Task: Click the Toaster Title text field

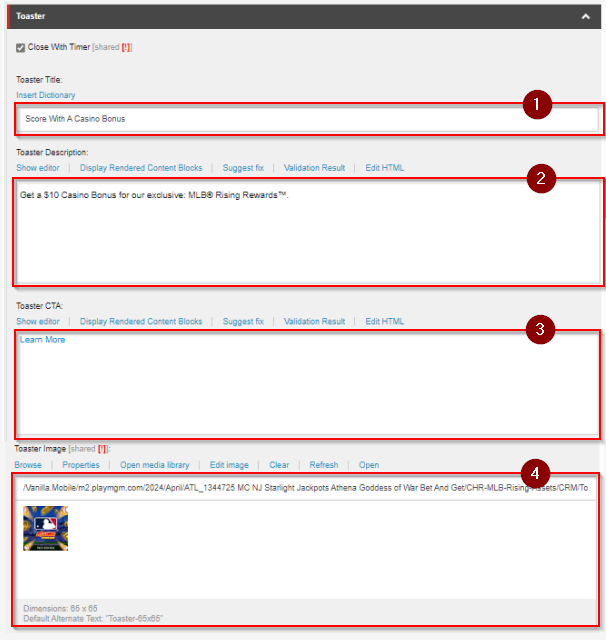Action: [x=309, y=119]
